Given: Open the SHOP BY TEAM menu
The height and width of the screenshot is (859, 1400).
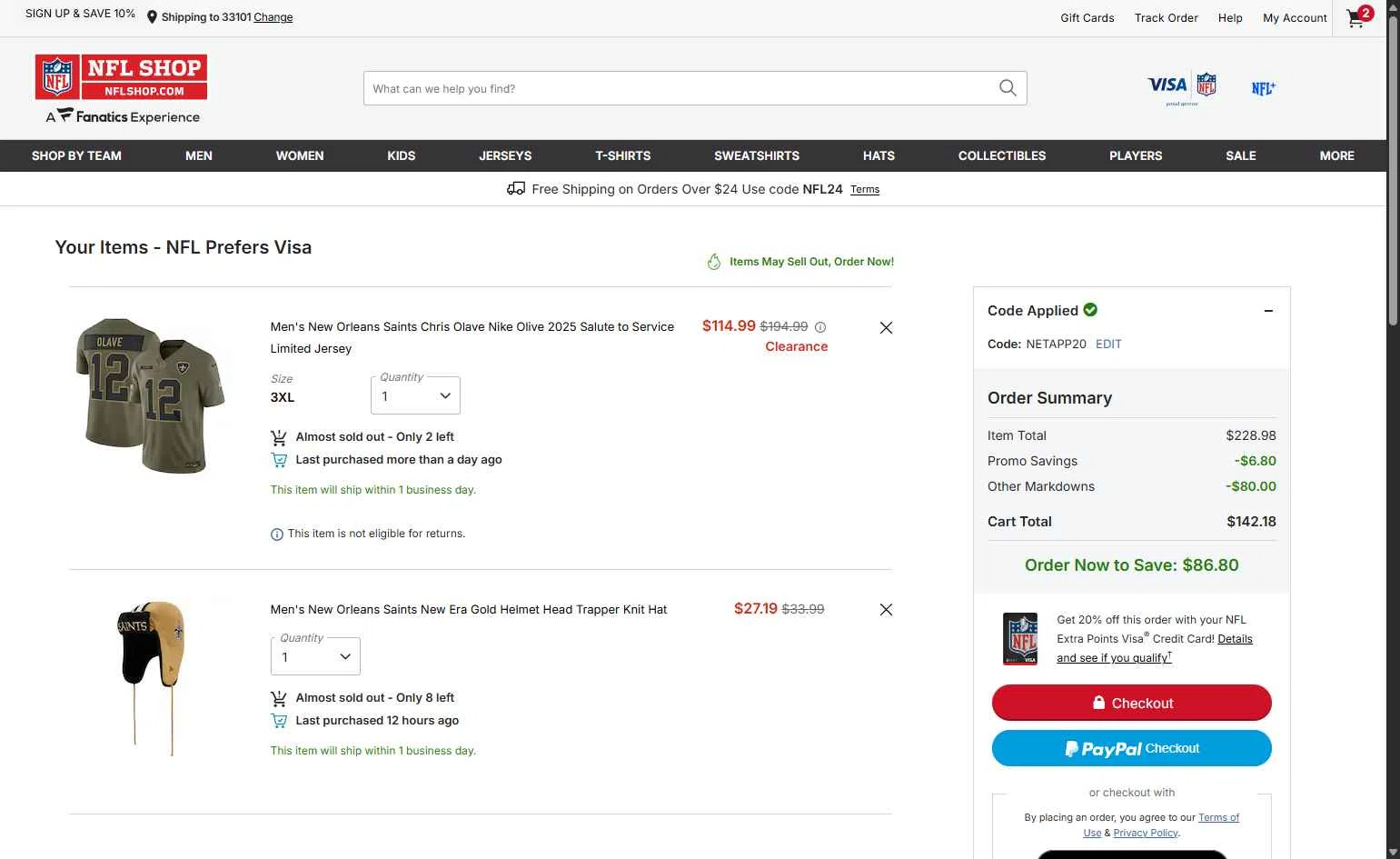Looking at the screenshot, I should (x=76, y=155).
